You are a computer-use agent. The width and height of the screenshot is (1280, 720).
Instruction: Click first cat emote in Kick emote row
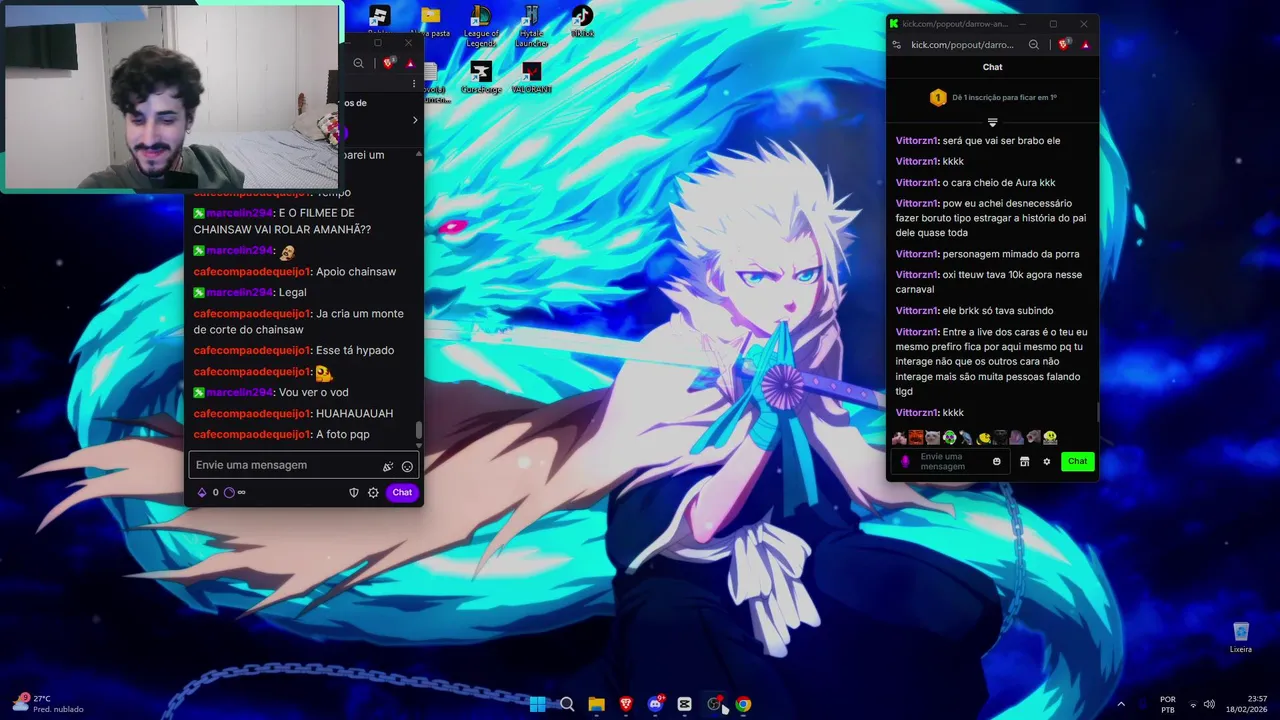coord(899,438)
